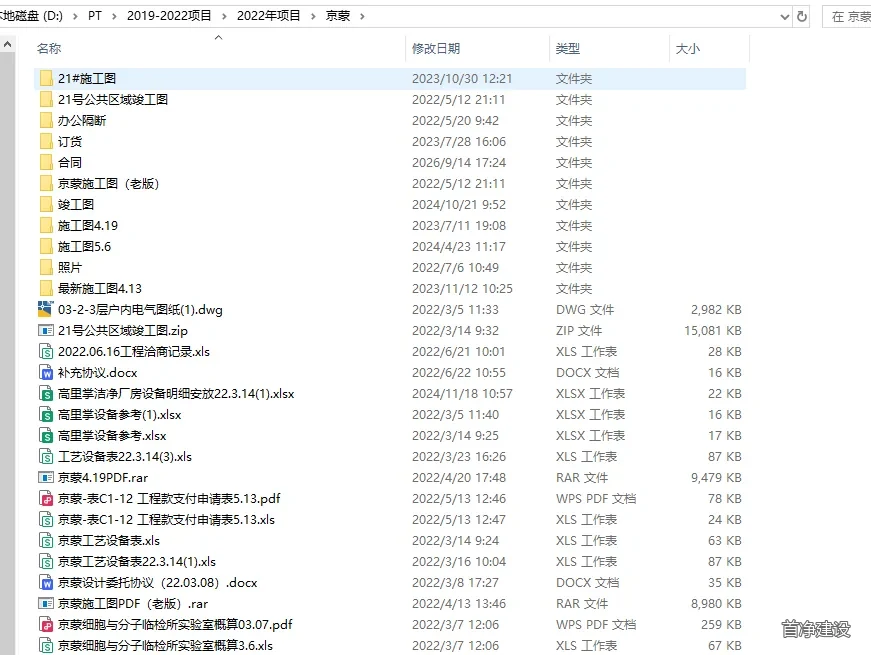The width and height of the screenshot is (871, 655).
Task: Expand the chevron after 2022年项目 in path
Action: (313, 16)
